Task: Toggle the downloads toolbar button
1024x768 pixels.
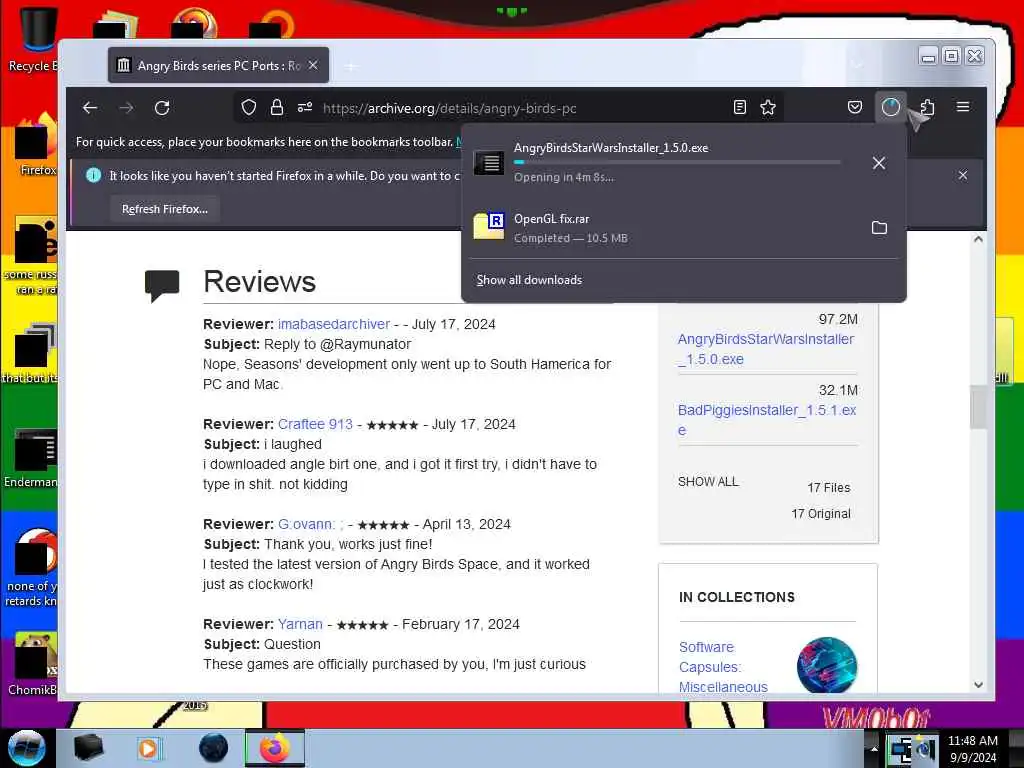Action: (x=891, y=108)
